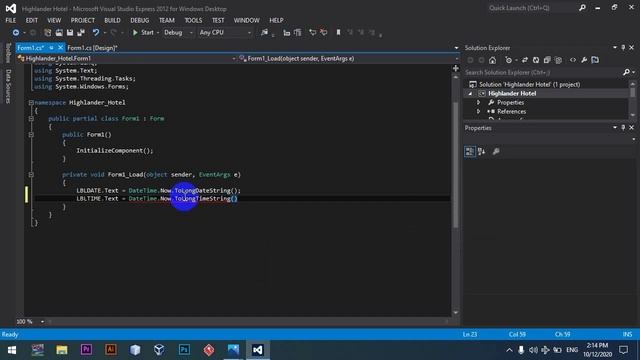Click Show All Files icon

pyautogui.click(x=558, y=60)
